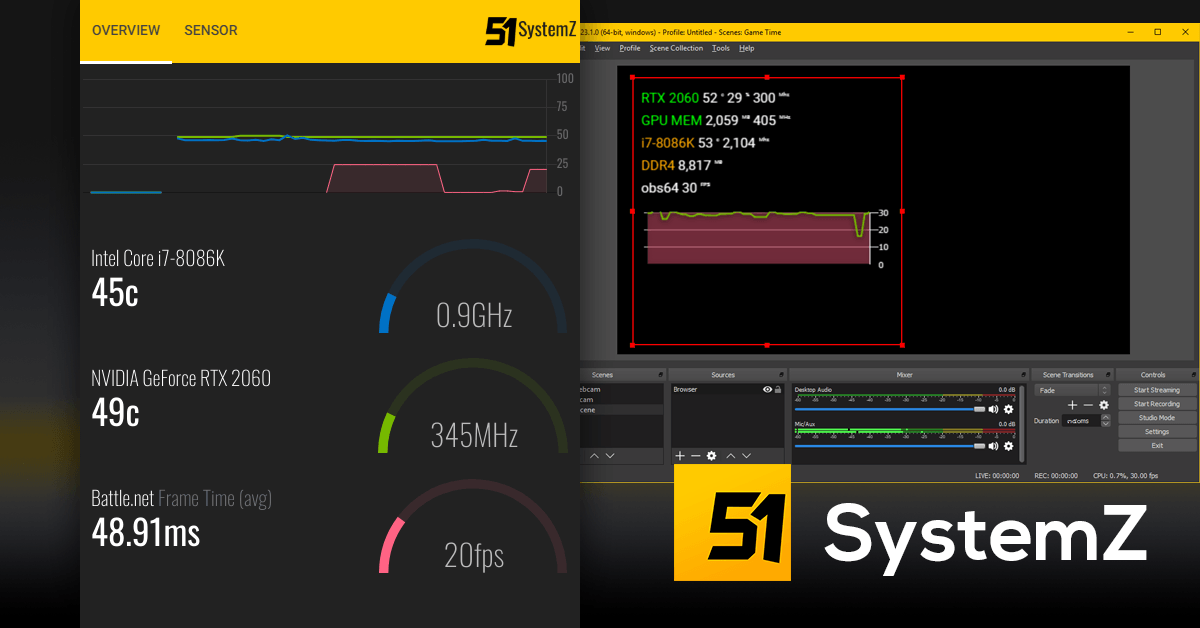Open the Help menu in OBS
Screen dimensions: 1200x628
[746, 48]
